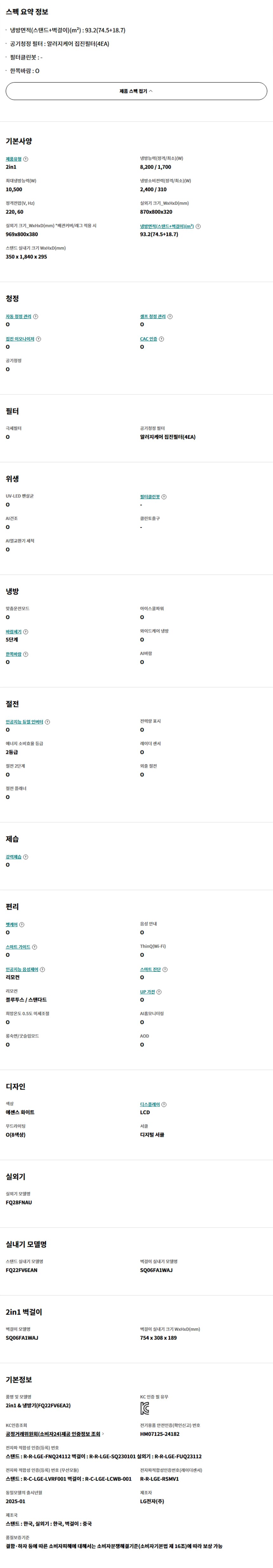This screenshot has width=273, height=1568.
Task: Open the UP 가전 term link
Action: [148, 992]
